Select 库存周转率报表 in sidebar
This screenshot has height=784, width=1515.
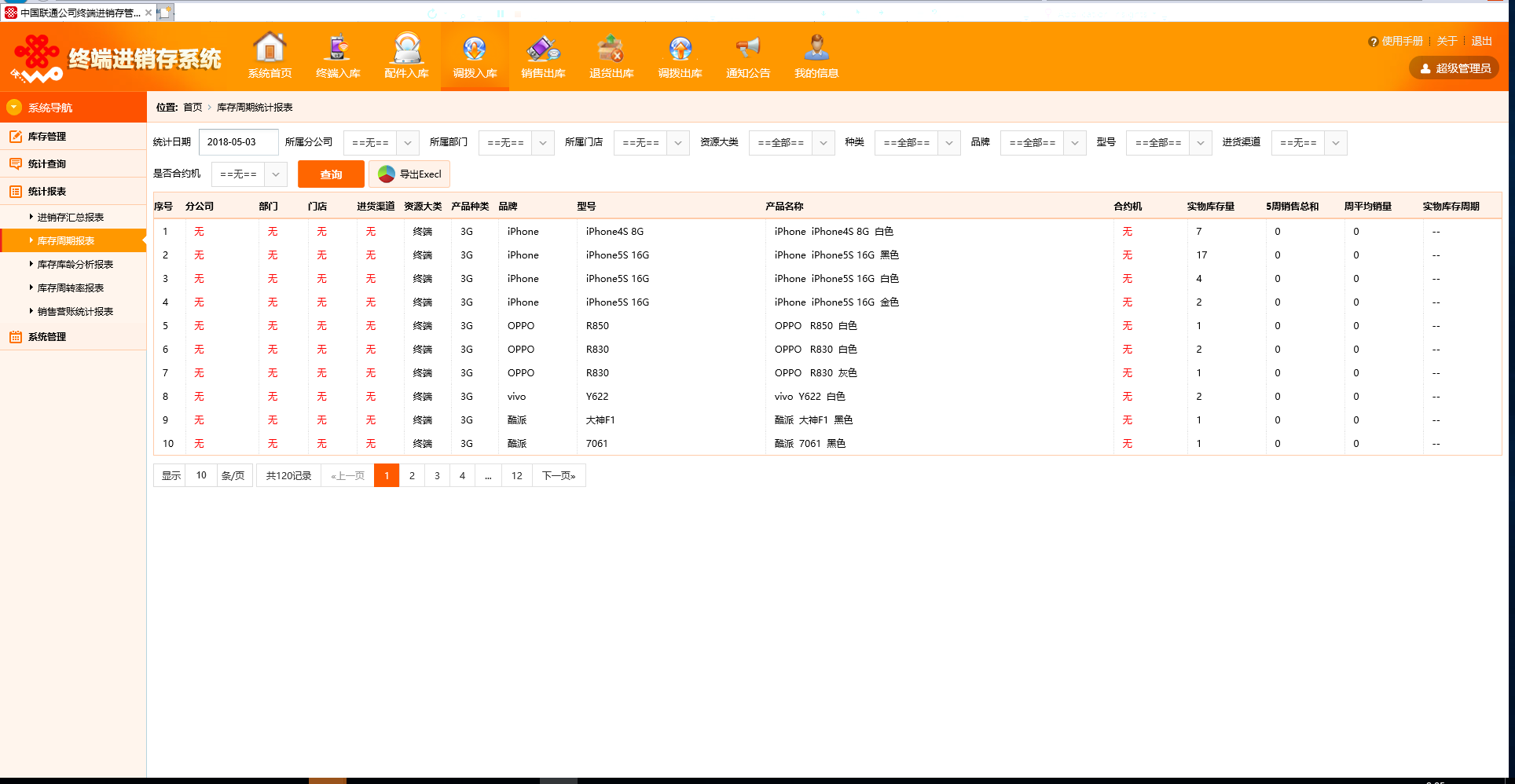(71, 288)
